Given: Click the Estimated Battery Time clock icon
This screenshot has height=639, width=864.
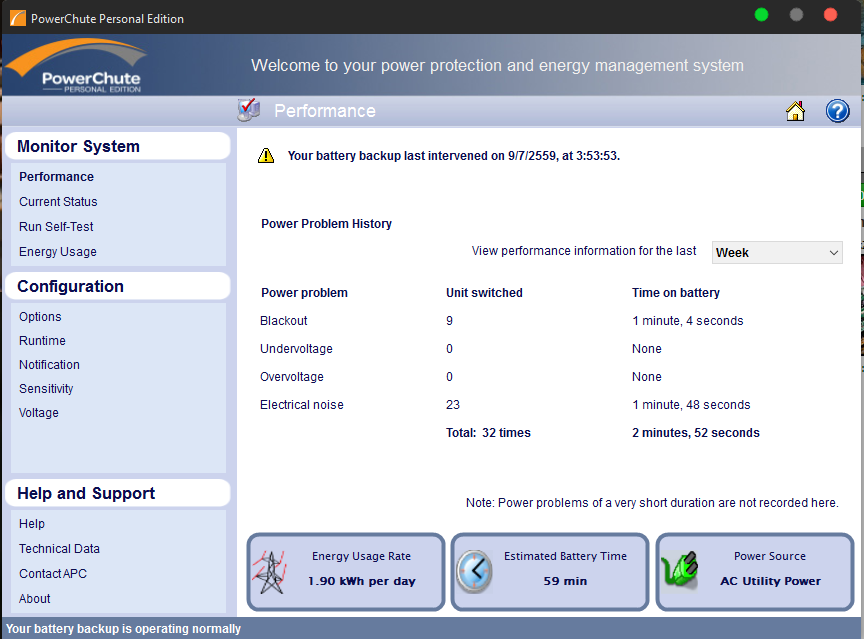Looking at the screenshot, I should pyautogui.click(x=474, y=571).
